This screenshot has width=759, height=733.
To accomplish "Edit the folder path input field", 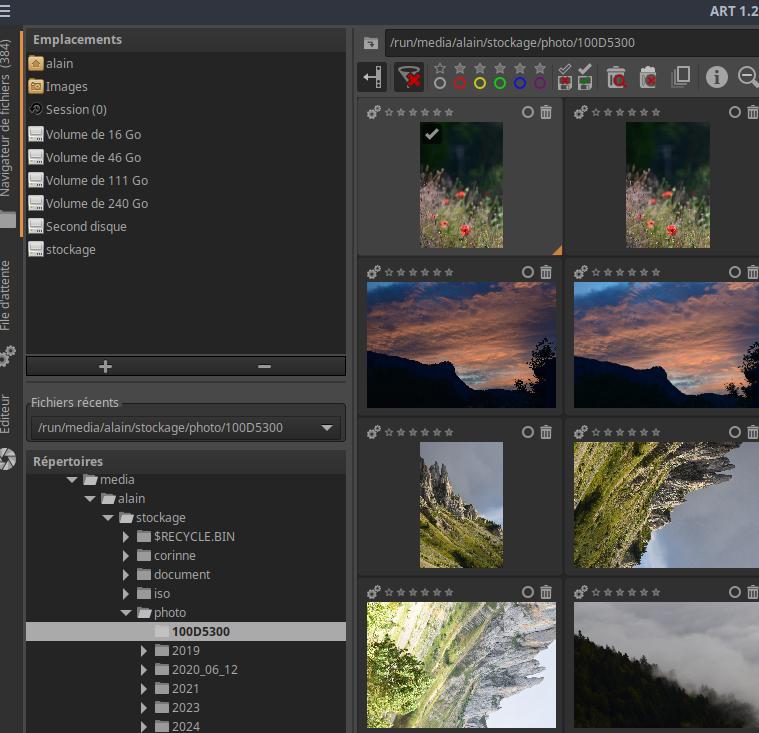I will [x=572, y=43].
